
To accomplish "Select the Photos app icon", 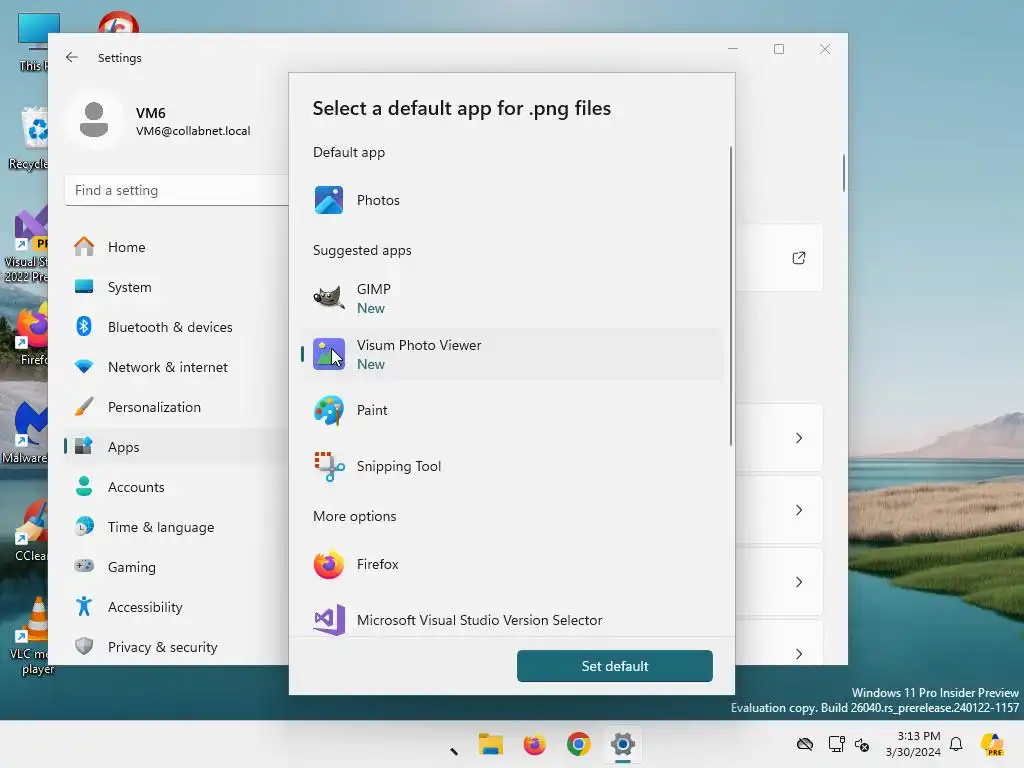I will pyautogui.click(x=328, y=200).
